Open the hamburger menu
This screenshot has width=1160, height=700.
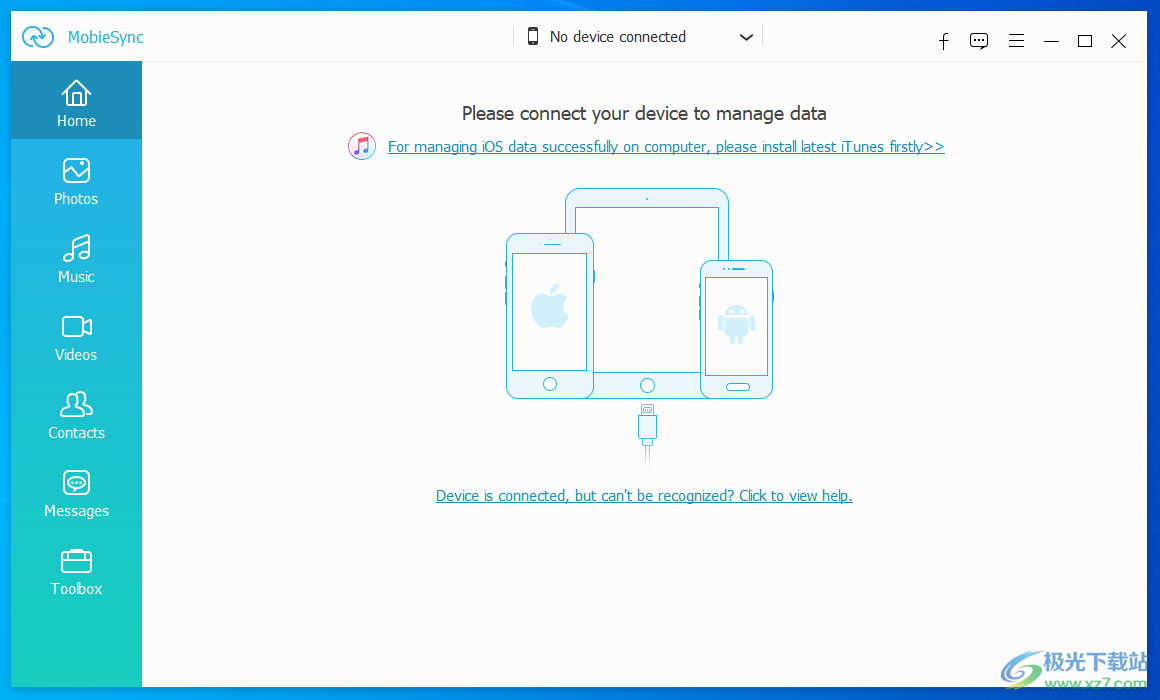pyautogui.click(x=1016, y=41)
